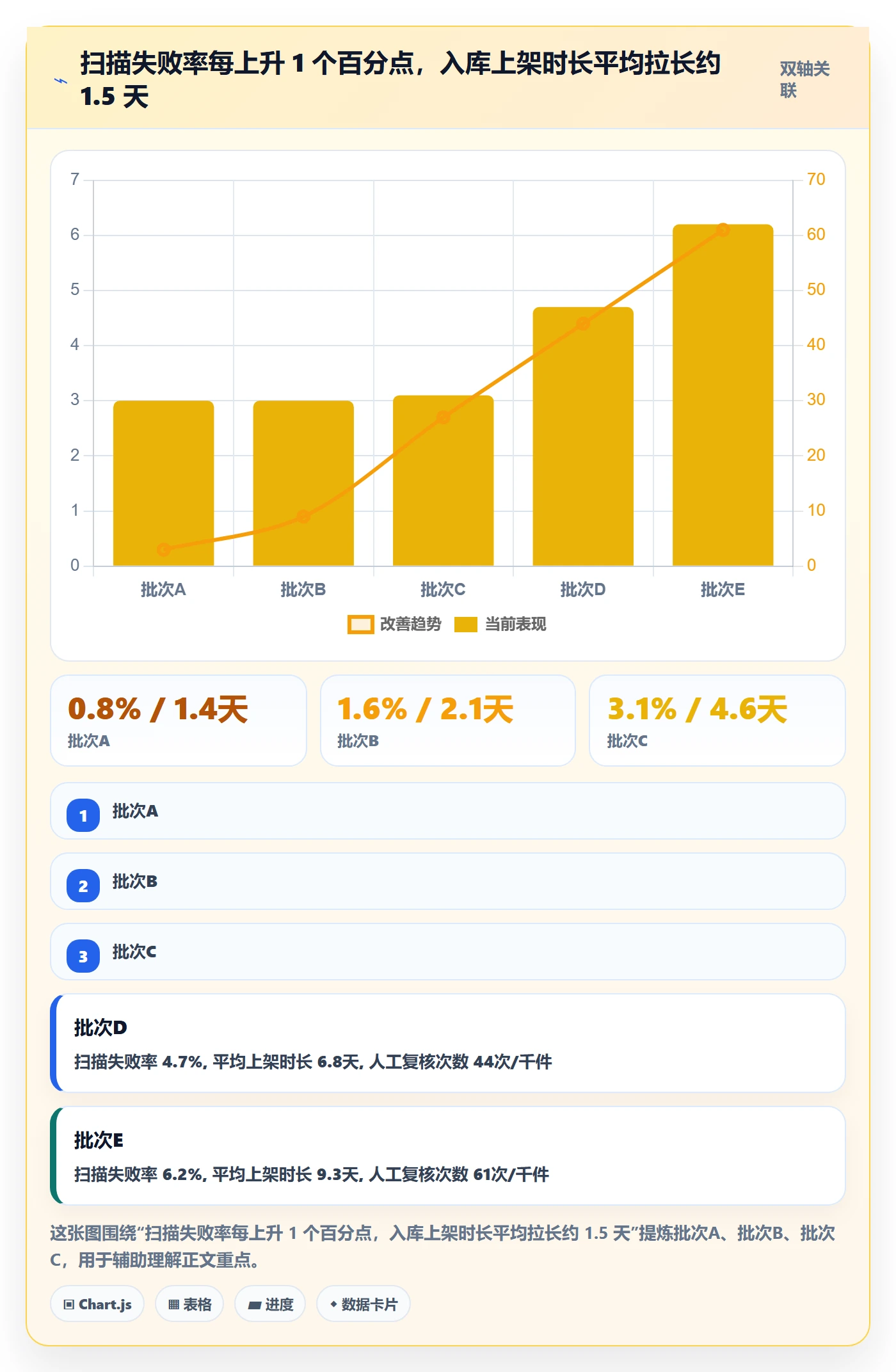Image resolution: width=896 pixels, height=1372 pixels.
Task: Select the 批次A bar in chart
Action: [x=163, y=483]
